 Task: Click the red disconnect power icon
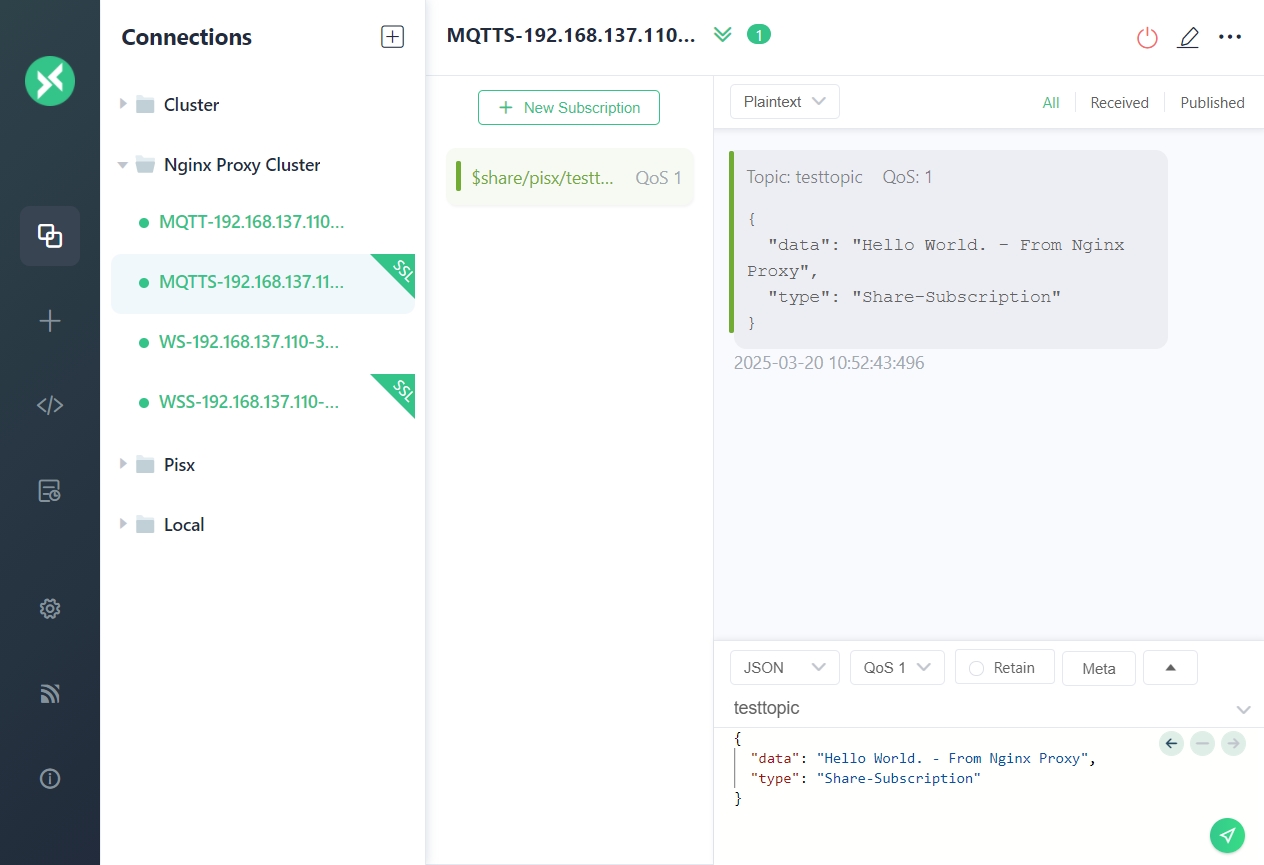click(1147, 38)
